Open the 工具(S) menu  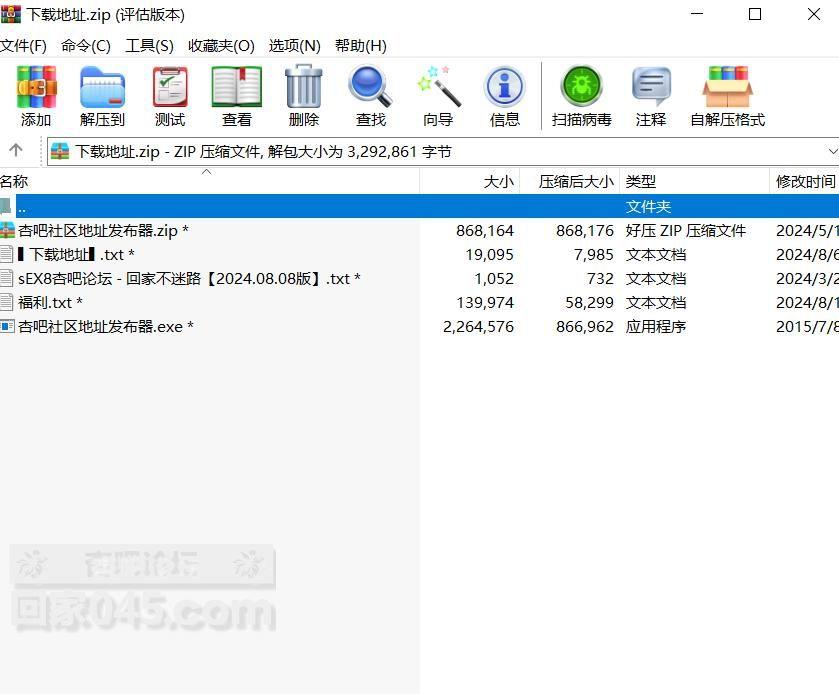pos(149,46)
